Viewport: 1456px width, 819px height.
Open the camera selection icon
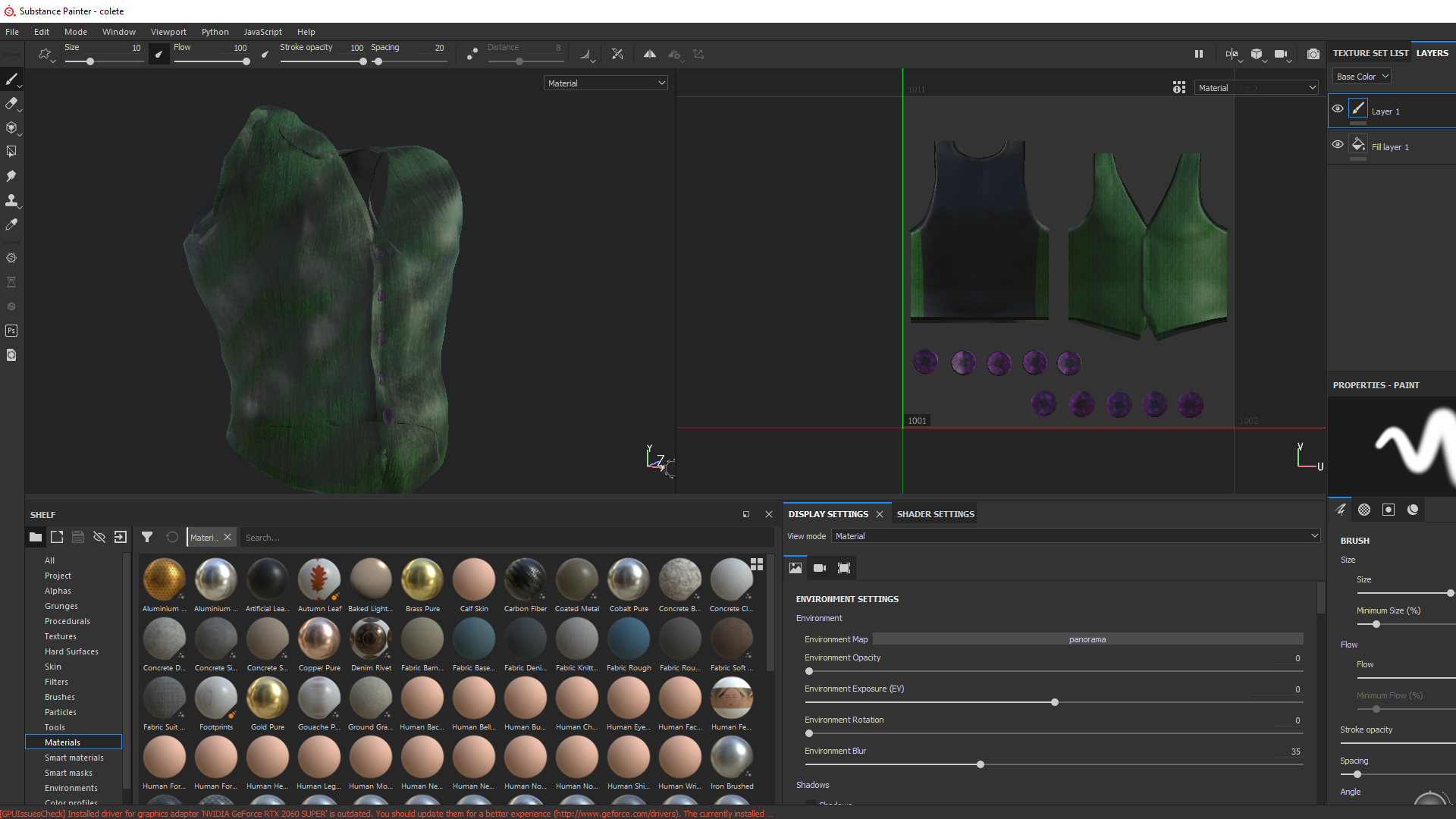click(1282, 54)
